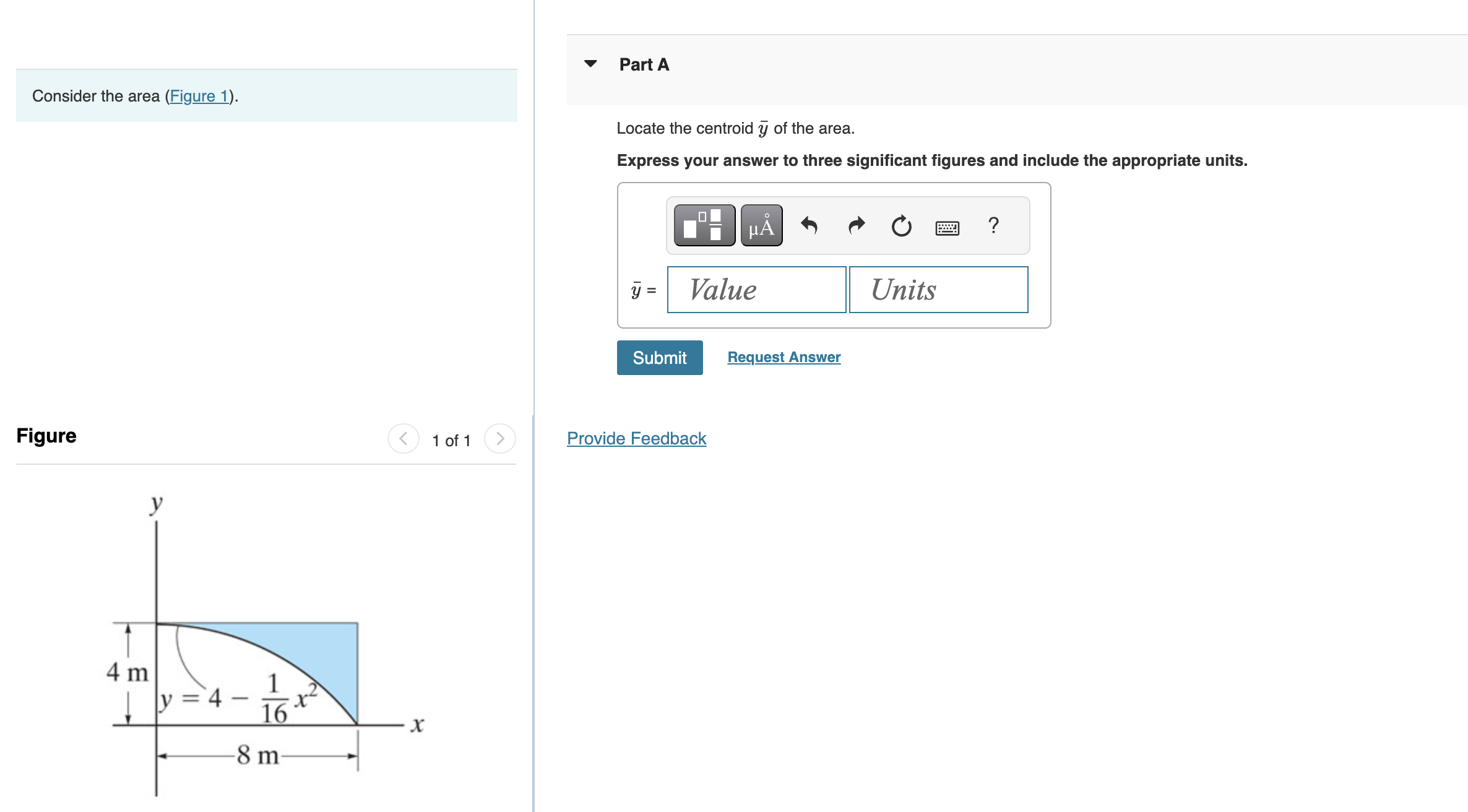Collapse the Part A section triangle
The image size is (1468, 812).
click(x=591, y=63)
